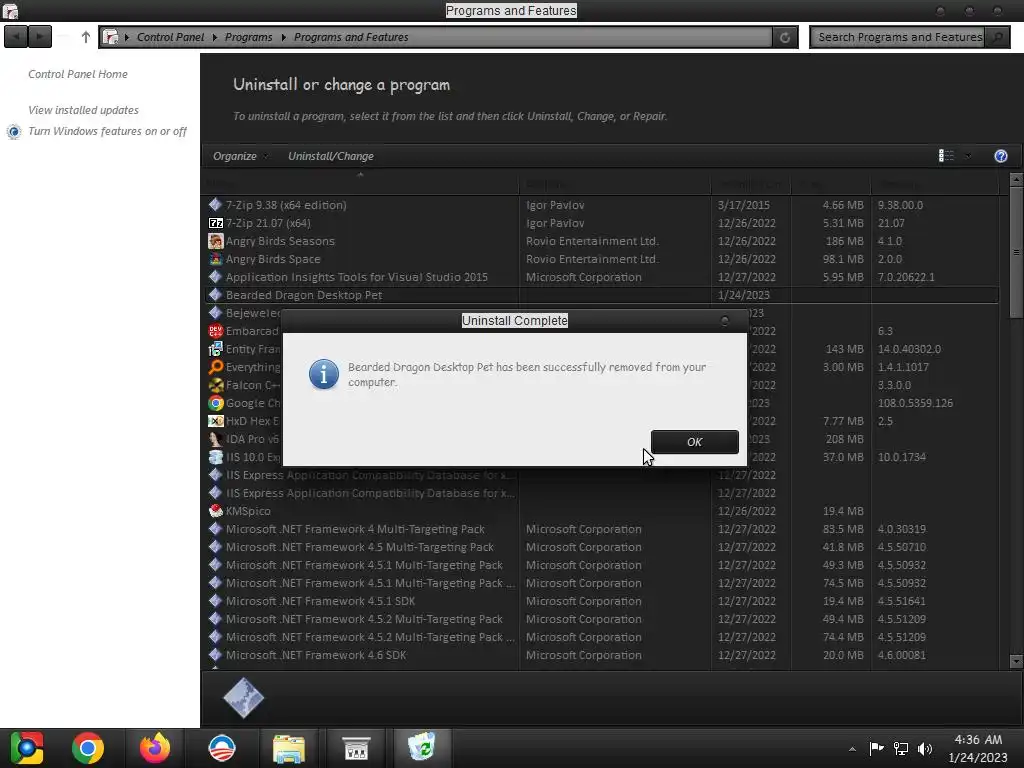Click the Recycle Bin taskbar icon
This screenshot has height=768, width=1024.
421,747
